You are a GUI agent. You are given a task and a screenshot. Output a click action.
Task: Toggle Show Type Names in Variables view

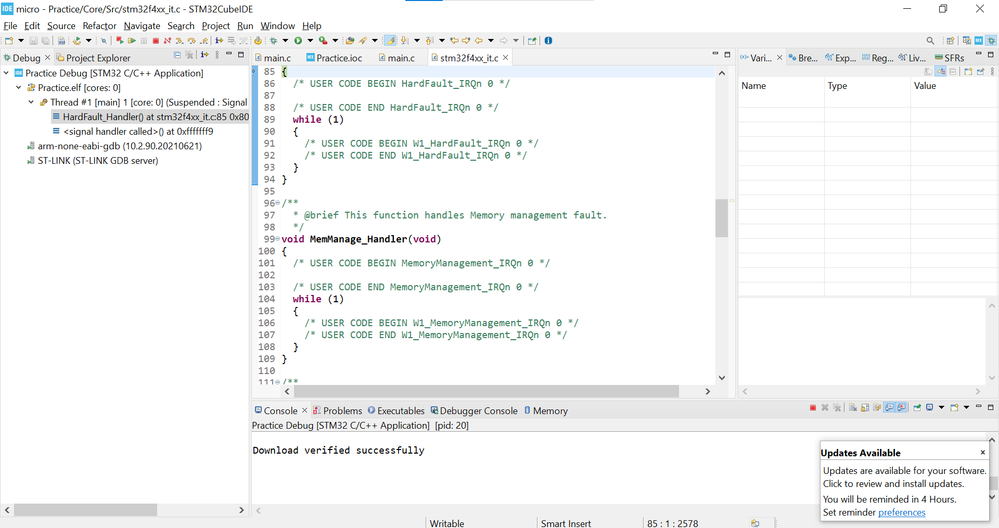pos(928,71)
